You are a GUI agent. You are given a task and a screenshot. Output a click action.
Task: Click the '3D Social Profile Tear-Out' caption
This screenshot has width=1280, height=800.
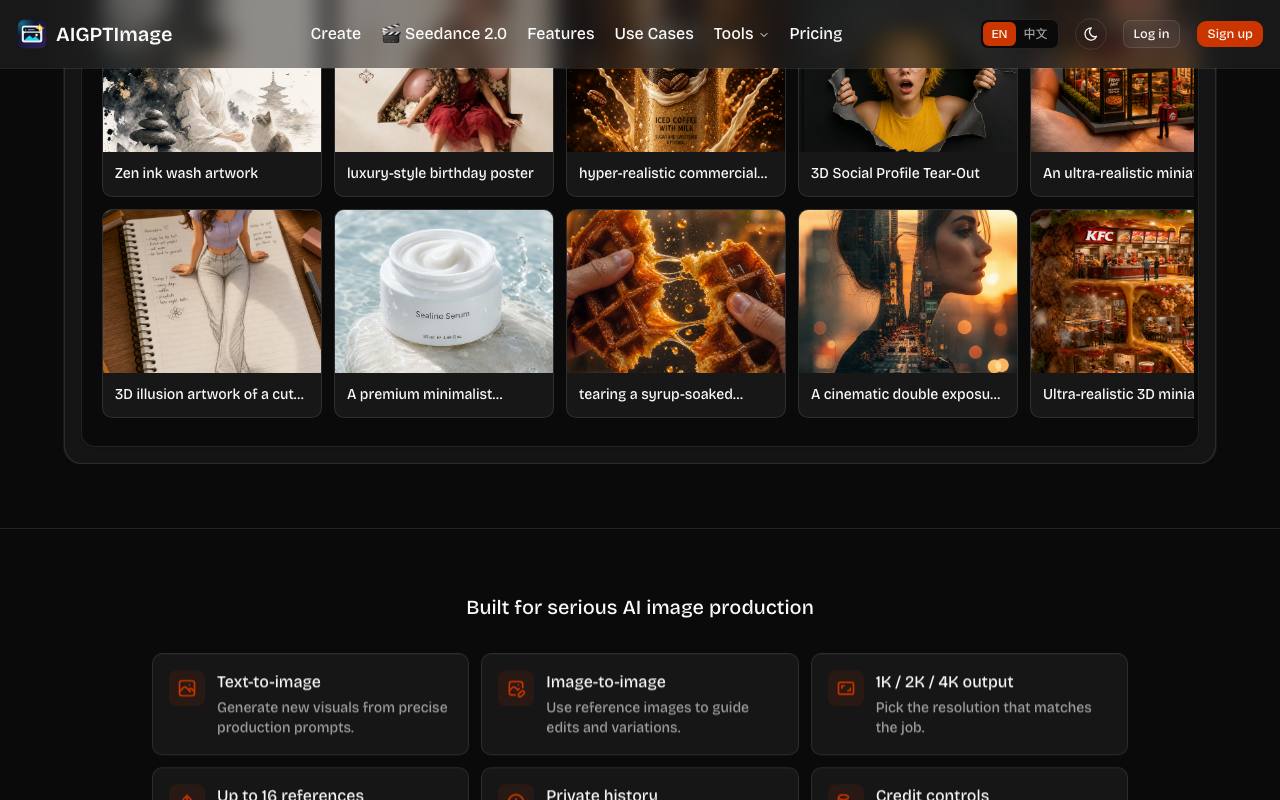[895, 173]
